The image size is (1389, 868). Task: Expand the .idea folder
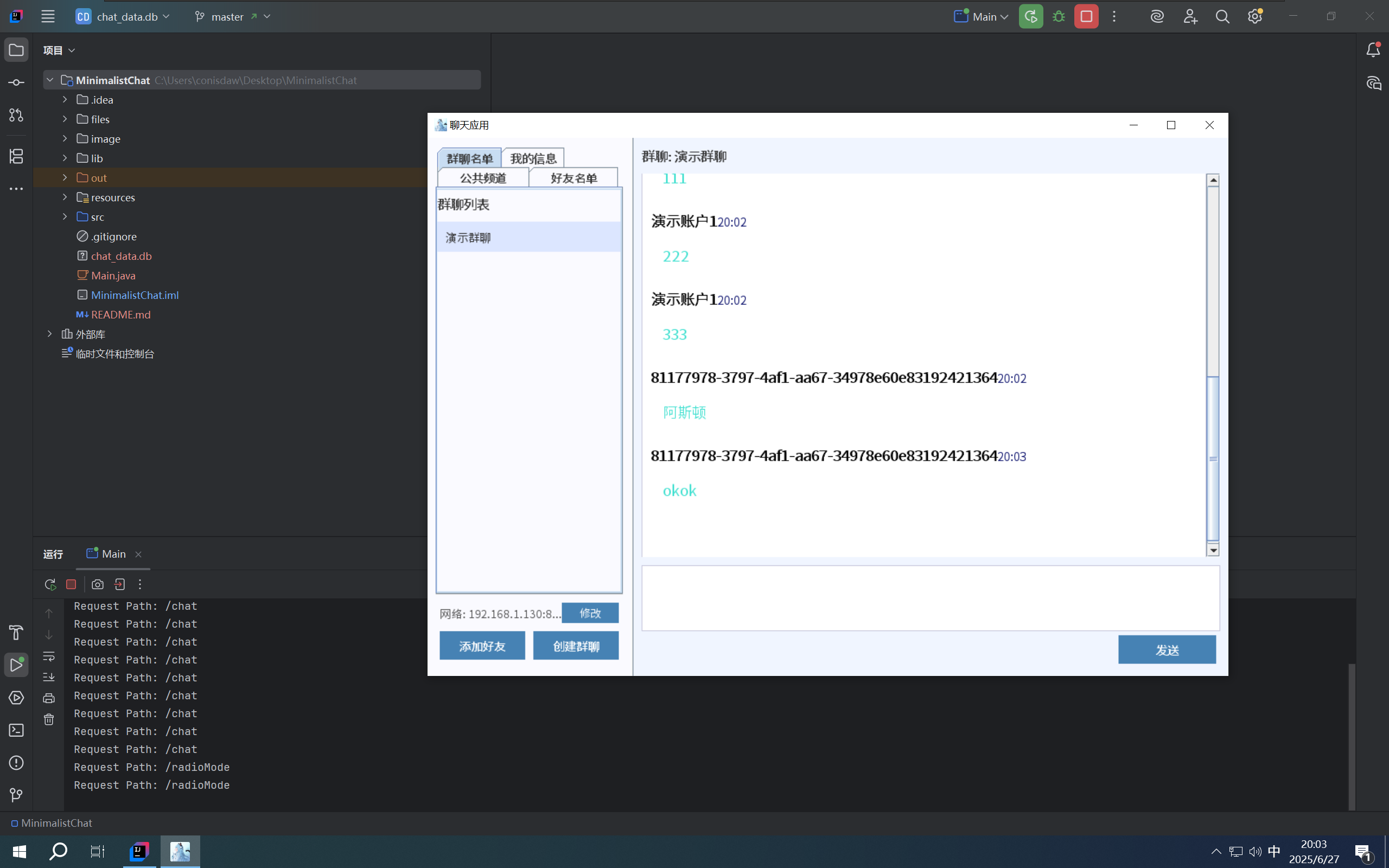pos(65,99)
